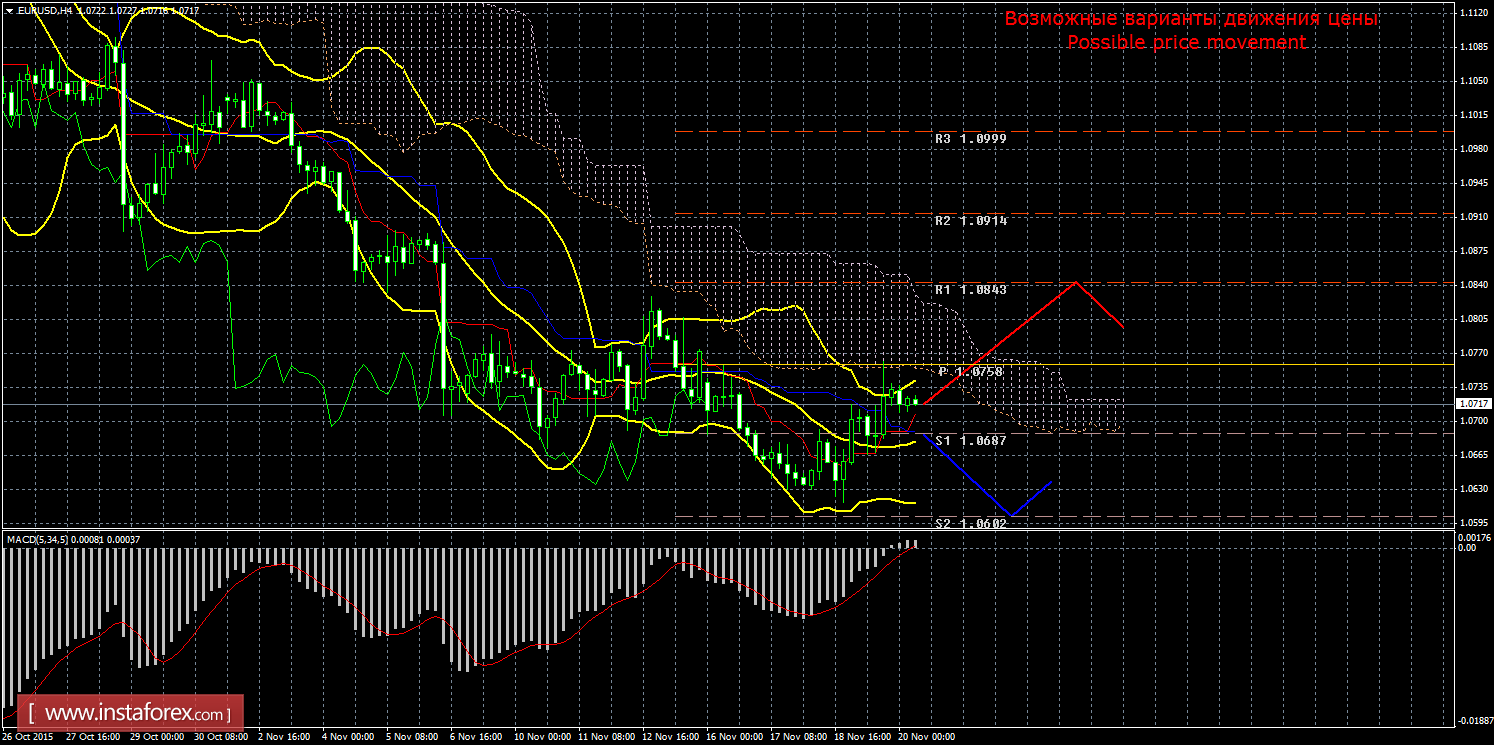Click the '30 Oct 08:00' time axis label

coord(222,737)
